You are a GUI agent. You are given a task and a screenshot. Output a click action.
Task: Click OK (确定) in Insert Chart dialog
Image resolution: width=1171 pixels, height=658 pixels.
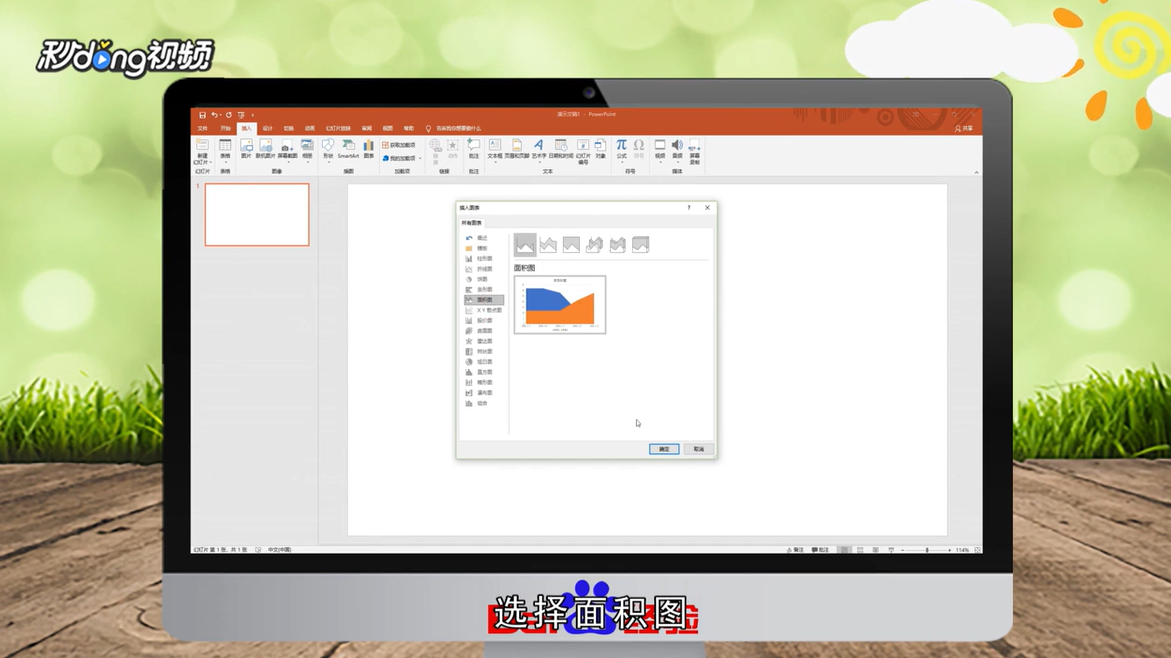coord(664,449)
